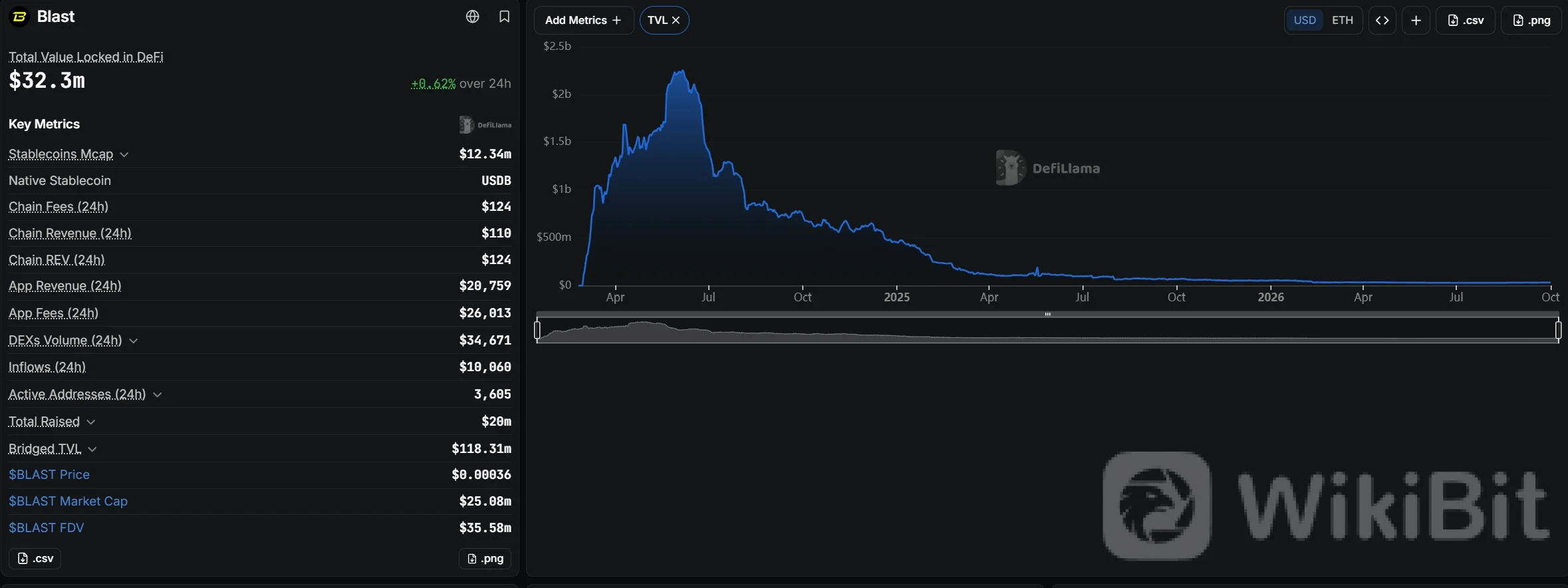Open the $BLAST Market Cap link
This screenshot has width=1568, height=588.
68,501
